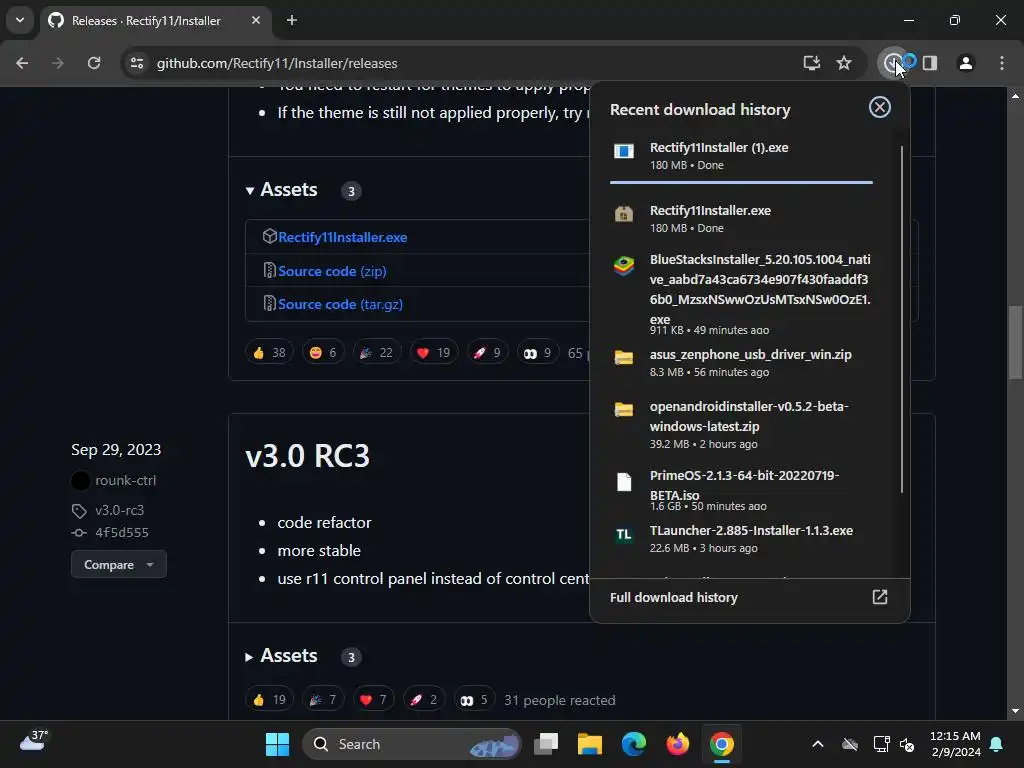Open Microsoft Edge from taskbar

pyautogui.click(x=633, y=744)
